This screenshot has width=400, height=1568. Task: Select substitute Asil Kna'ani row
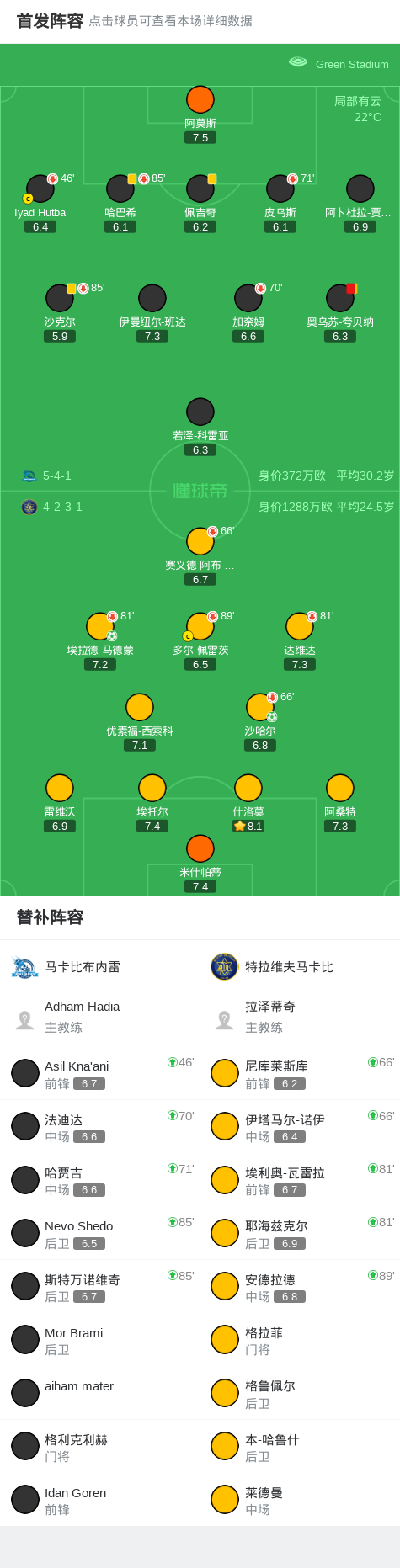[100, 1073]
